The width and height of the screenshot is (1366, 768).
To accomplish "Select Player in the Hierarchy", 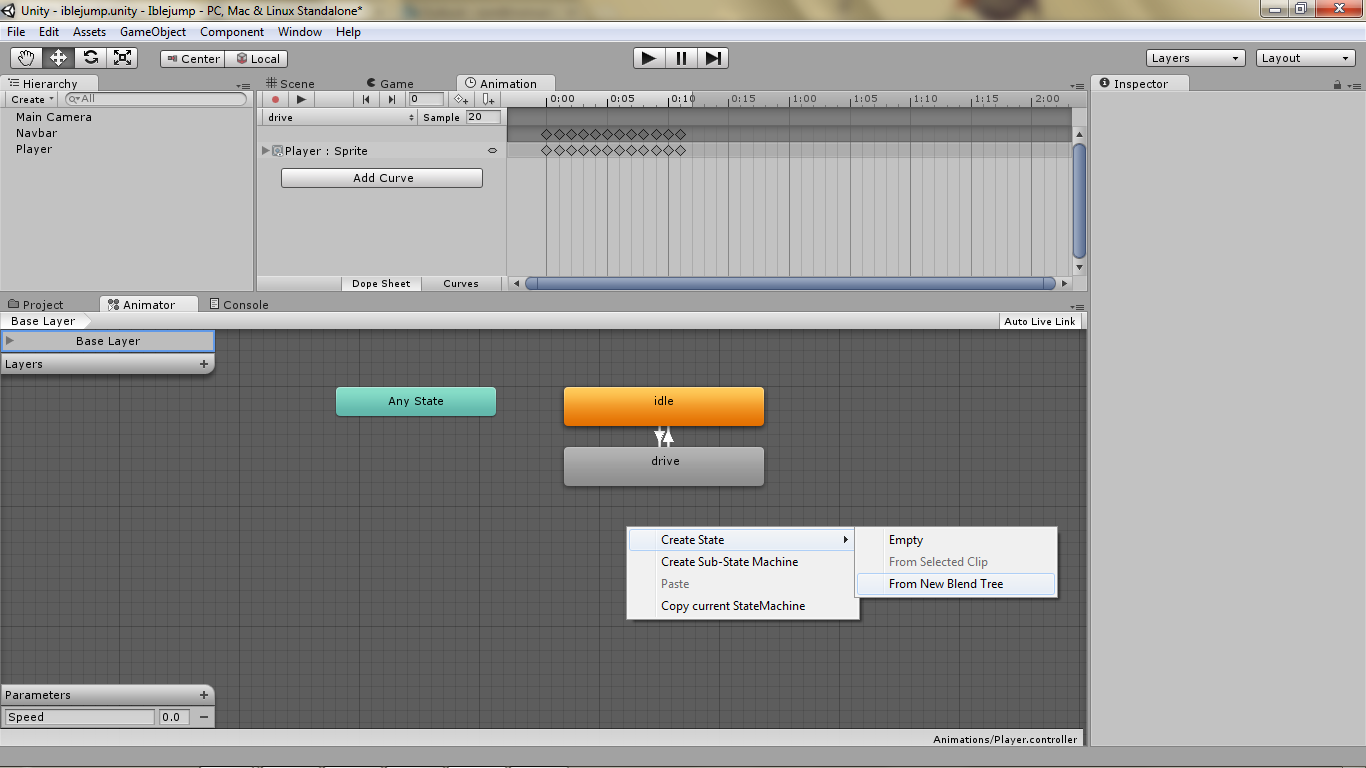I will [34, 149].
